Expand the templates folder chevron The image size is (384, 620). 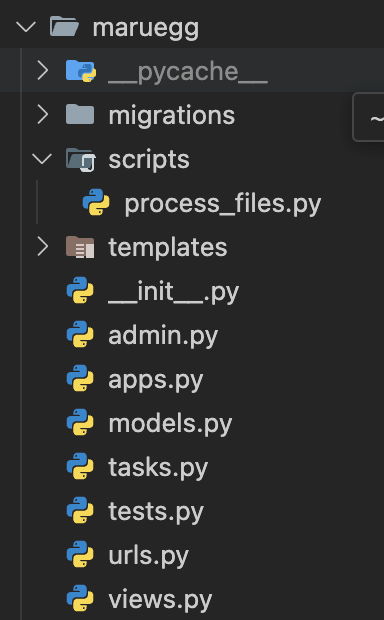42,246
